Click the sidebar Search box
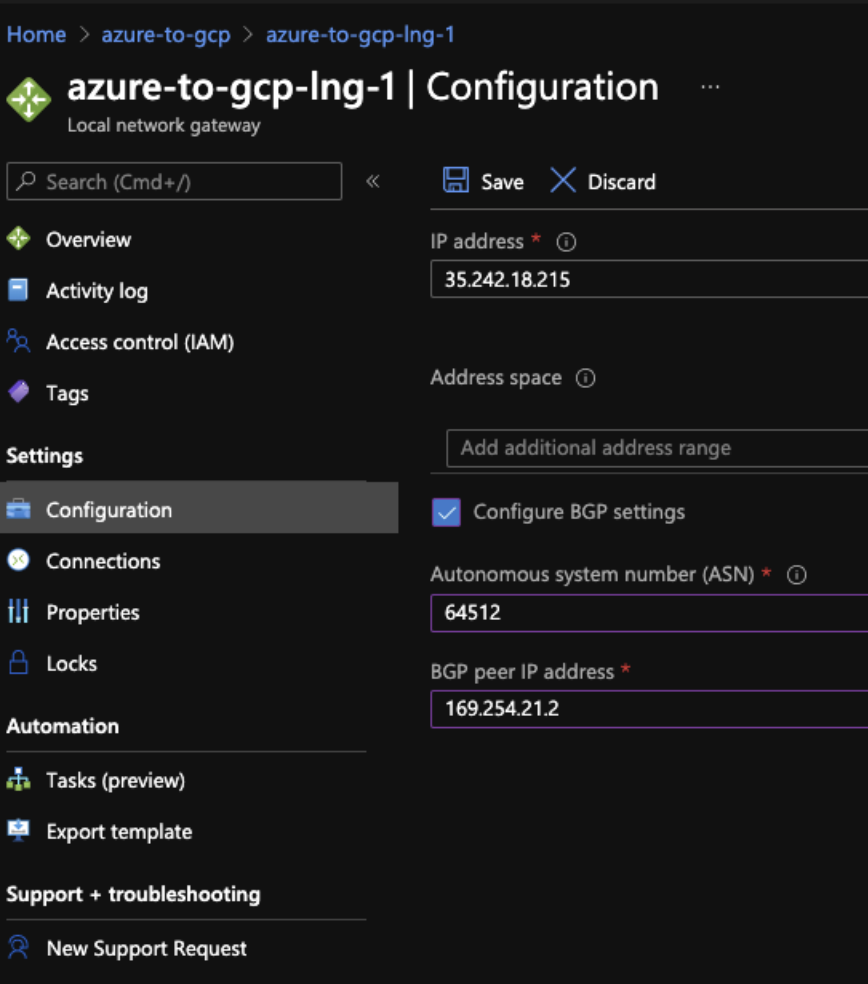Screen dimensions: 868x984 click(175, 182)
